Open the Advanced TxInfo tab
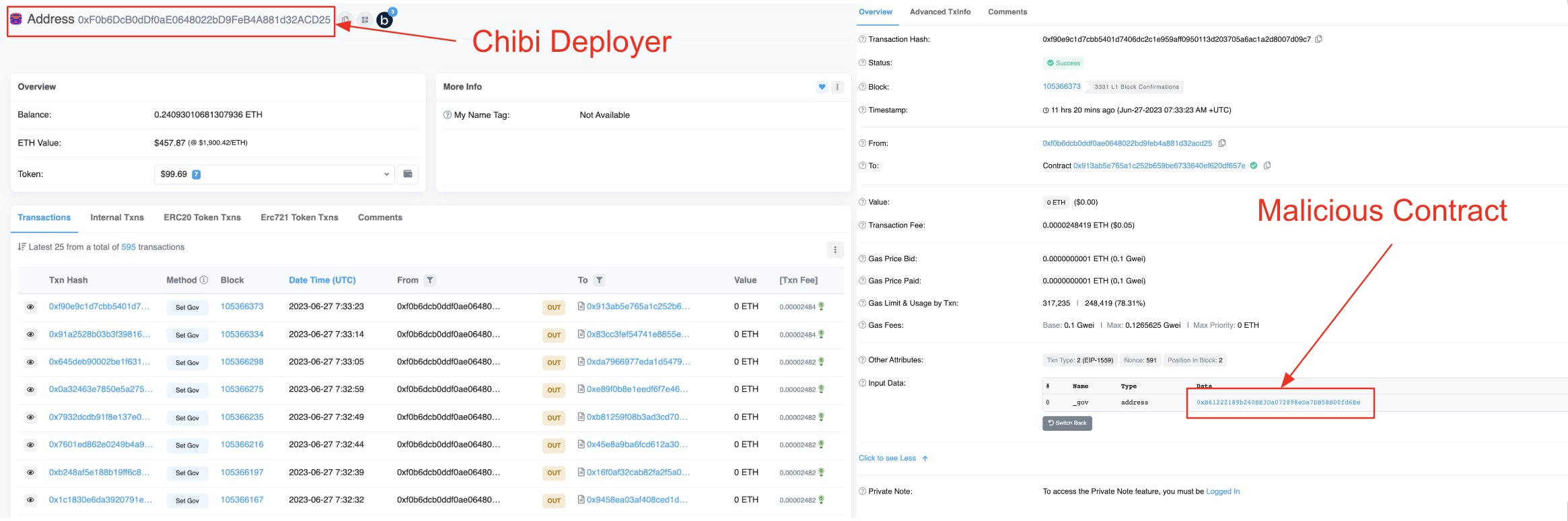This screenshot has width=1568, height=521. click(x=939, y=12)
